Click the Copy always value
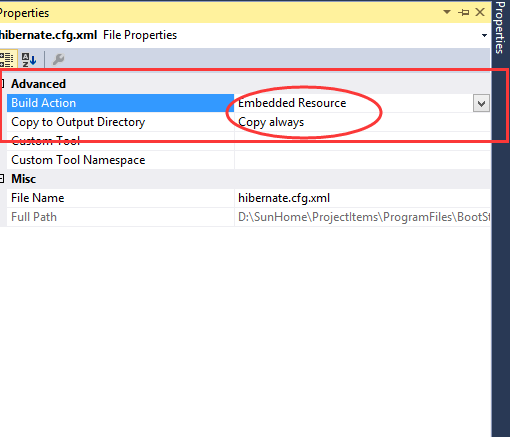 pyautogui.click(x=271, y=122)
